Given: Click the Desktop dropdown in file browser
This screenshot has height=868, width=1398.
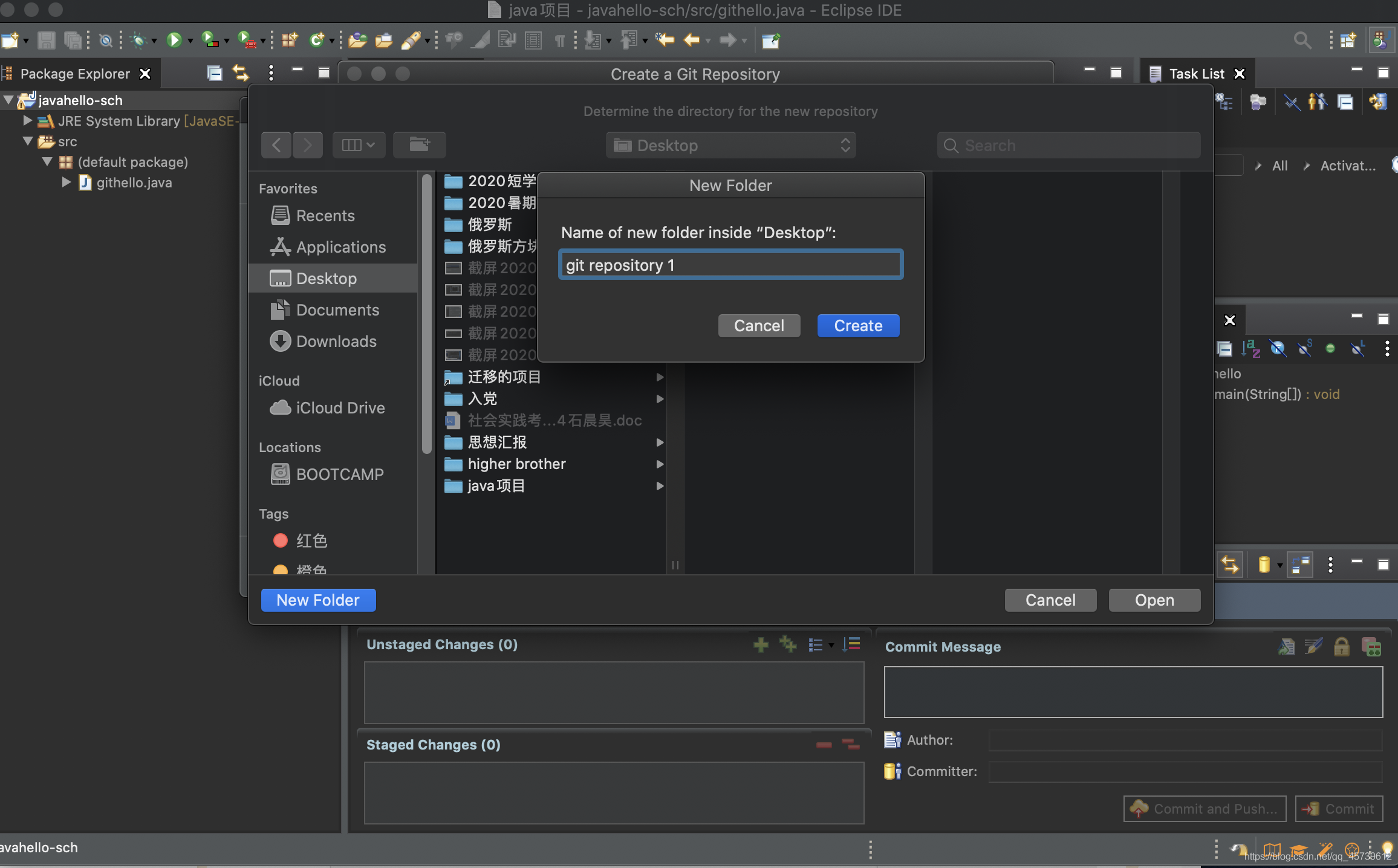Looking at the screenshot, I should tap(730, 145).
